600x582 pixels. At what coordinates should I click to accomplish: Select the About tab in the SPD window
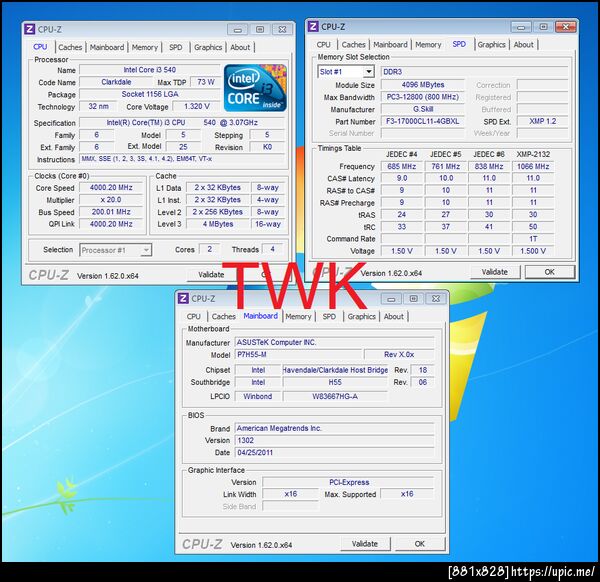coord(523,45)
